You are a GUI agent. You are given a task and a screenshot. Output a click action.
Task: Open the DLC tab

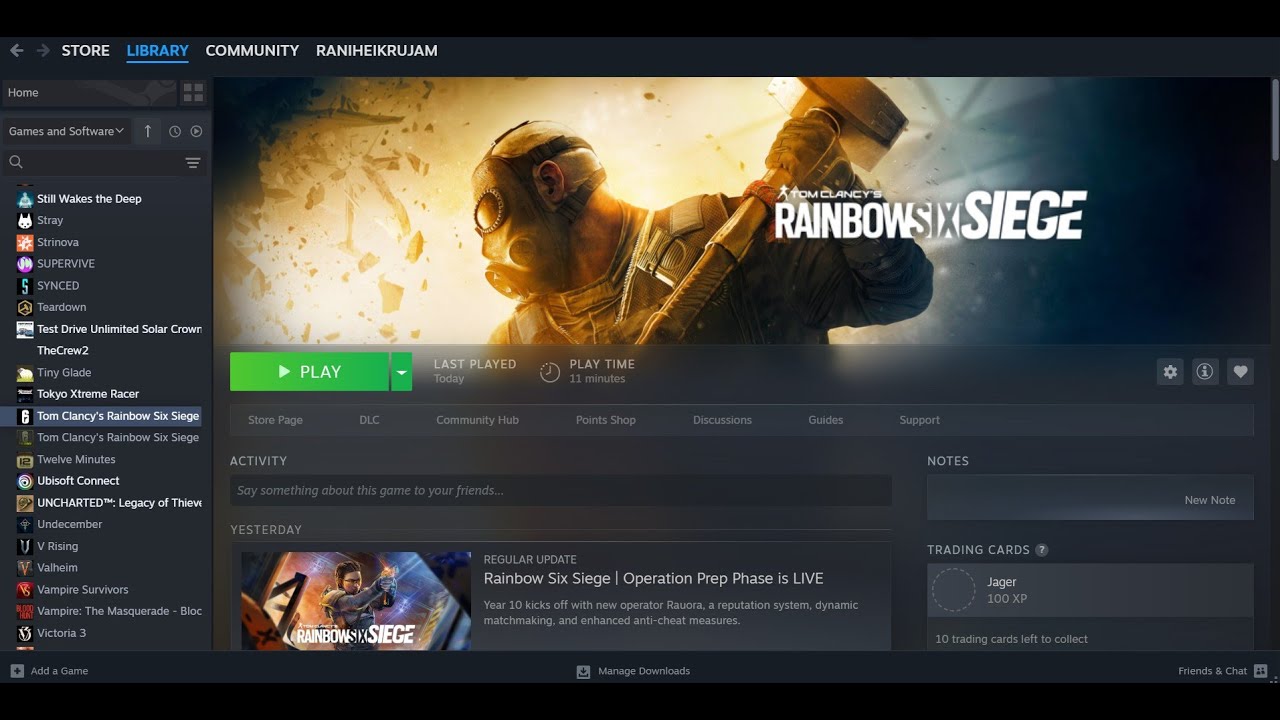point(370,420)
